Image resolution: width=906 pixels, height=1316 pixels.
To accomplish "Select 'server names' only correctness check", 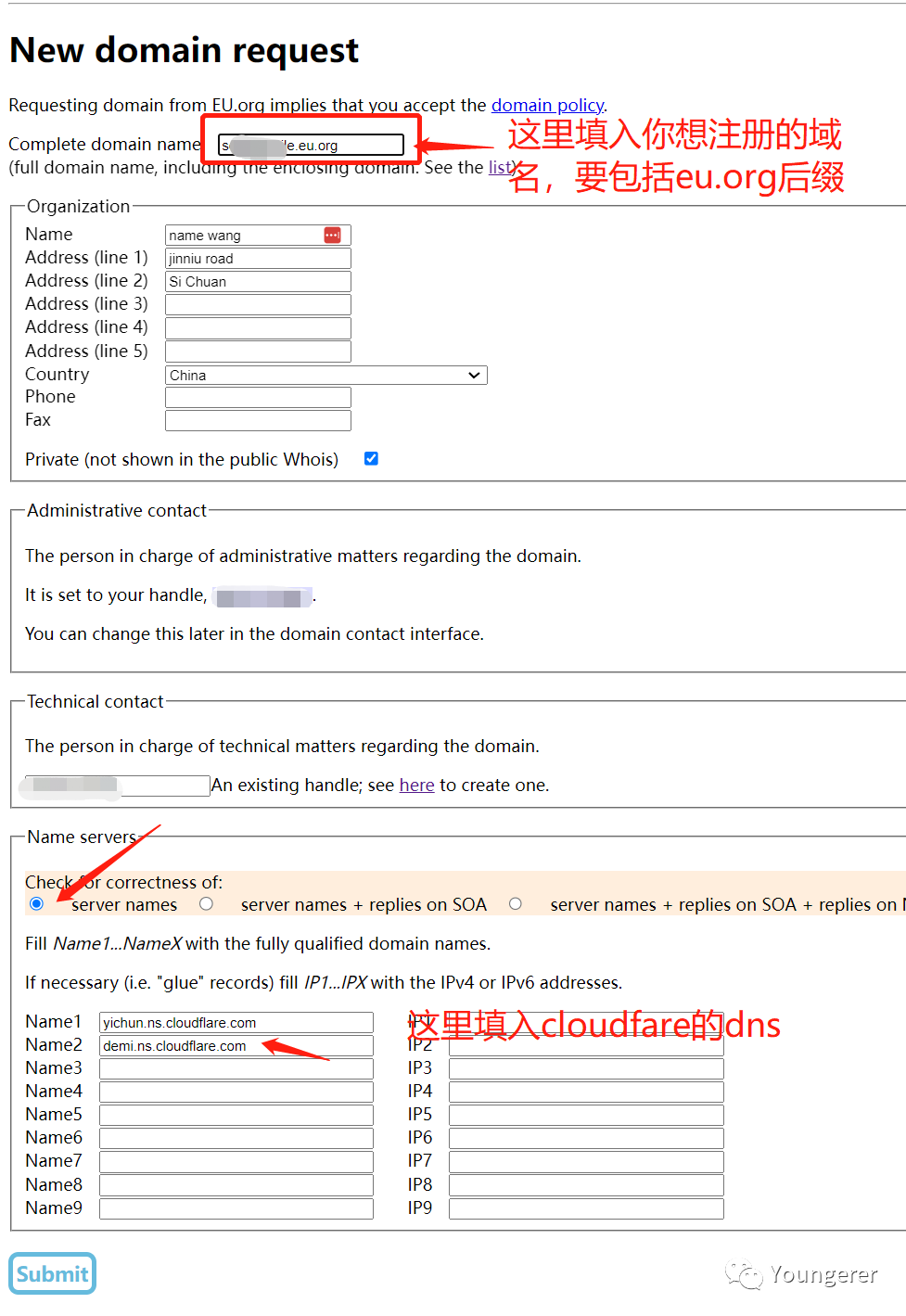I will 36,903.
